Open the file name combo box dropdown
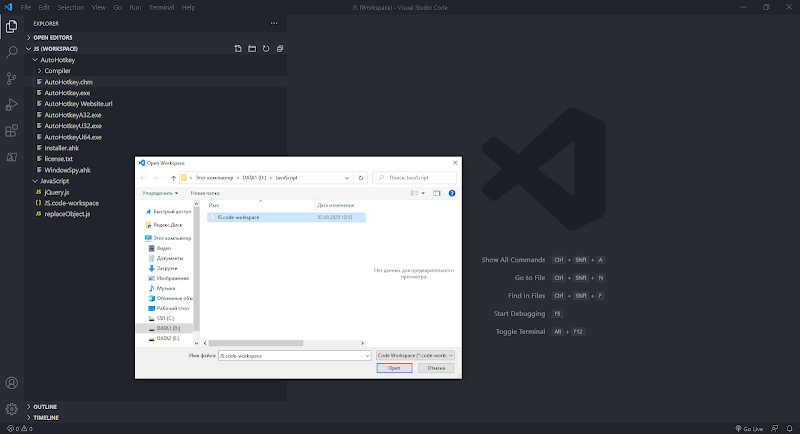This screenshot has height=434, width=800. coord(367,355)
